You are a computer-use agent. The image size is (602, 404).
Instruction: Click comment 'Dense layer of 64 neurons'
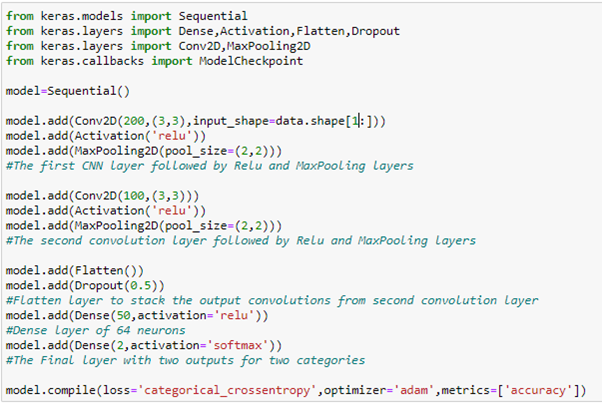point(96,331)
